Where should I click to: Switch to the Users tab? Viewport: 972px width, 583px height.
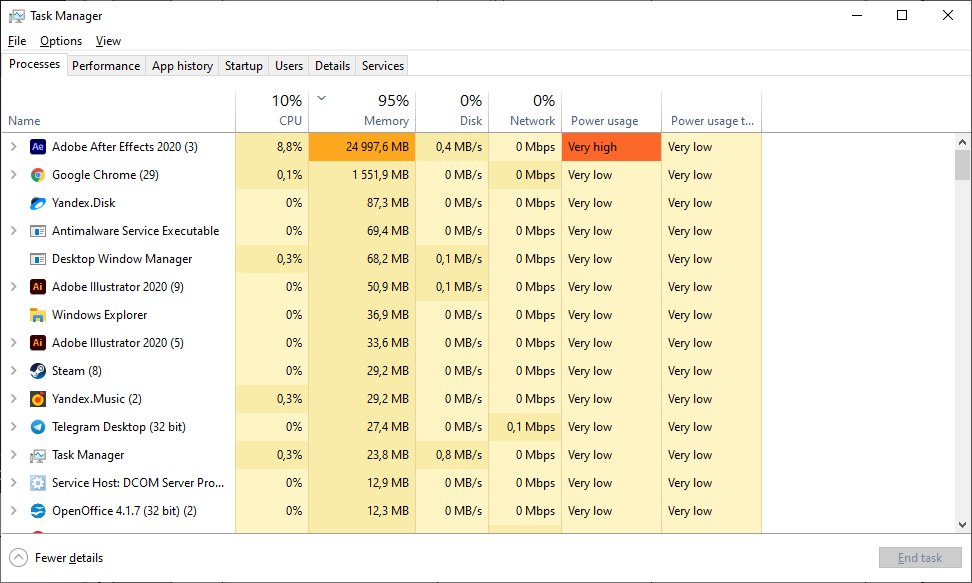point(289,66)
